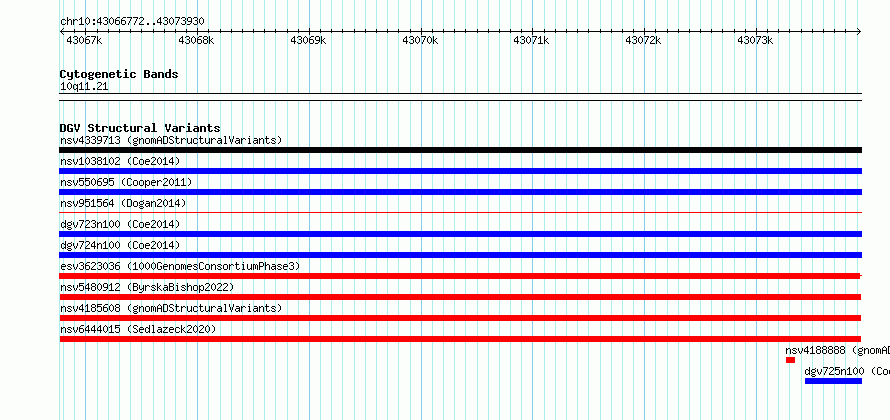Click the 43070k ruler tick label
Image resolution: width=890 pixels, height=420 pixels.
pyautogui.click(x=420, y=40)
